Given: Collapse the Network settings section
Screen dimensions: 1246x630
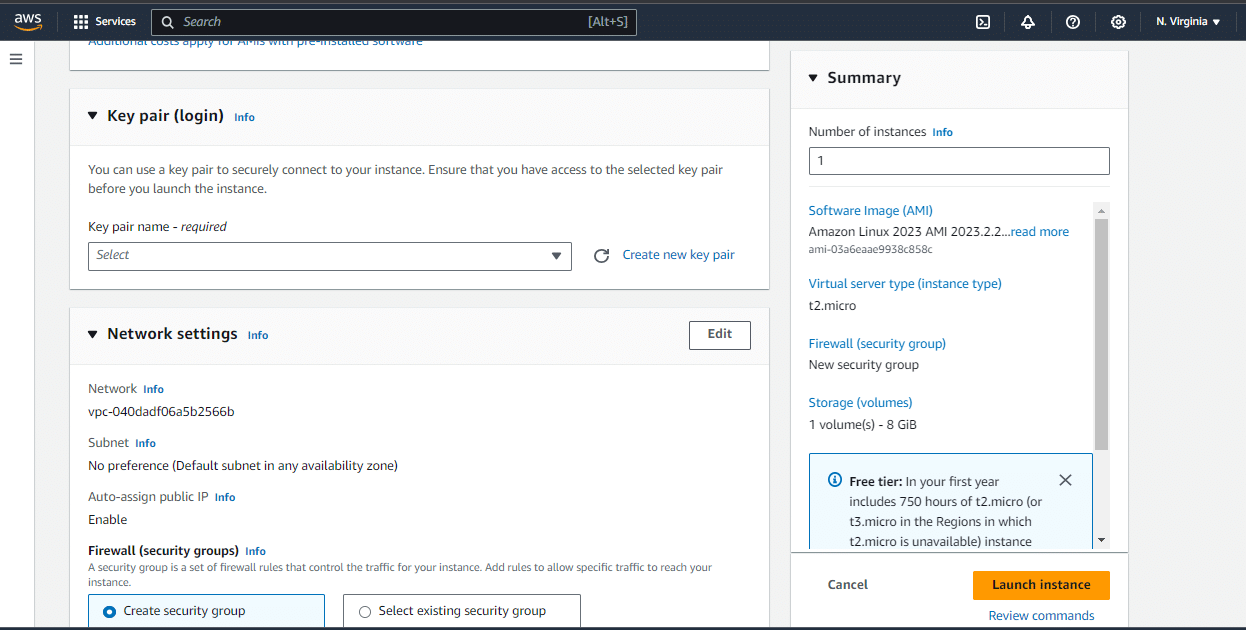Looking at the screenshot, I should pos(93,335).
